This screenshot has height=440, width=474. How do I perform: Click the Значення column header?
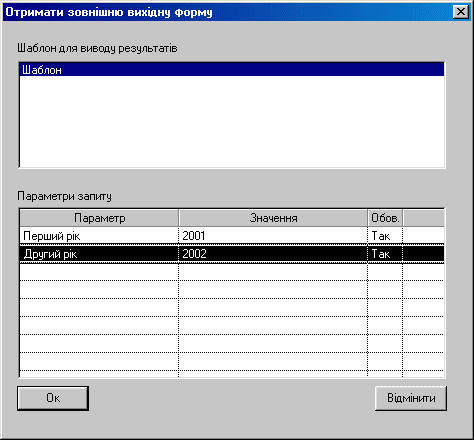[273, 218]
